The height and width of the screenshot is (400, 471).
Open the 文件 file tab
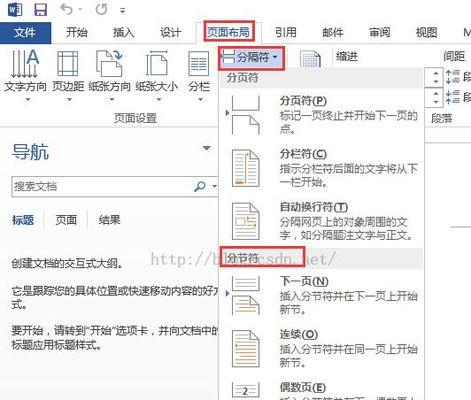click(x=25, y=33)
